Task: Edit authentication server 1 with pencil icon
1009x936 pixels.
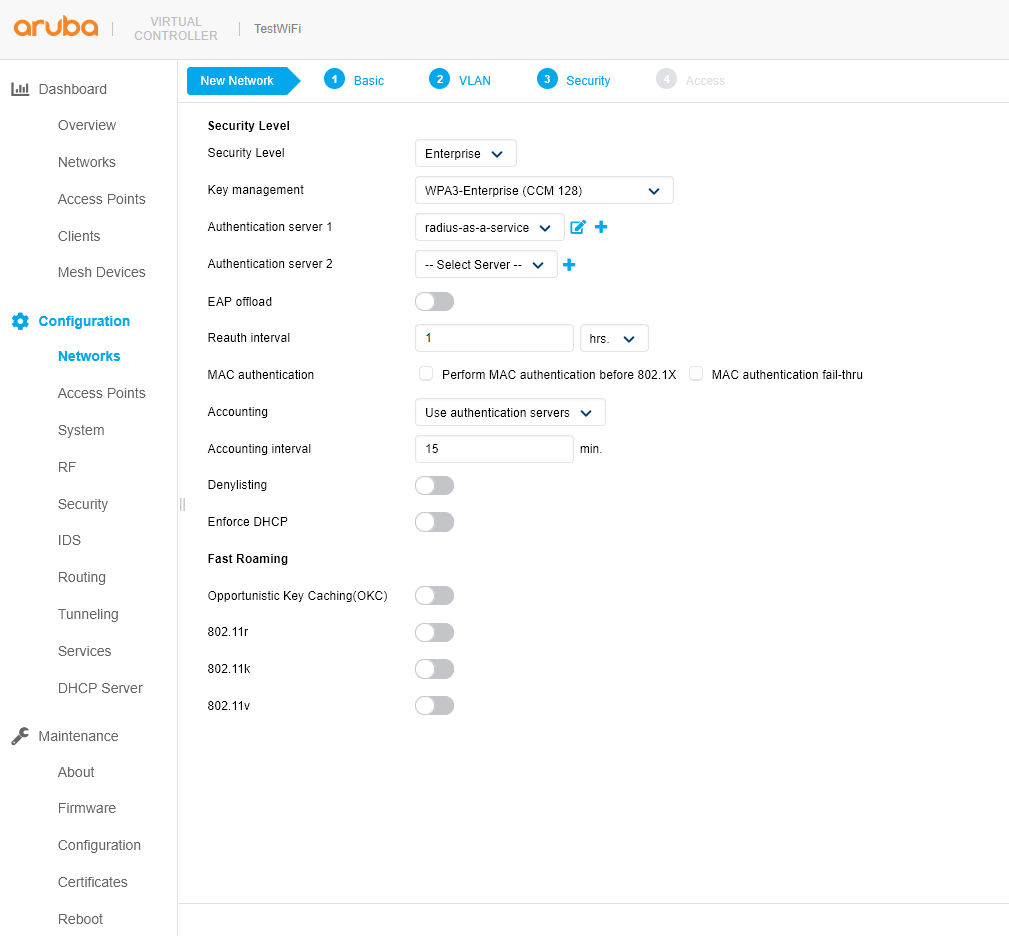Action: coord(578,227)
